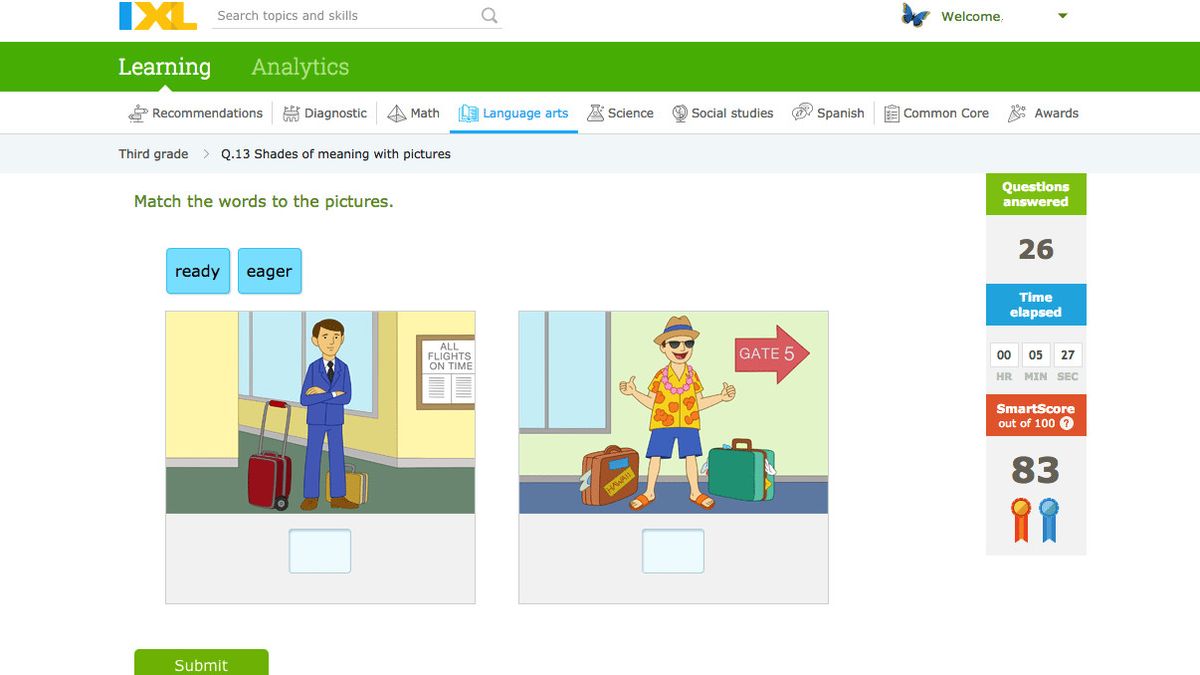Image resolution: width=1200 pixels, height=675 pixels.
Task: Open the Diagnostic section icon
Action: [290, 113]
